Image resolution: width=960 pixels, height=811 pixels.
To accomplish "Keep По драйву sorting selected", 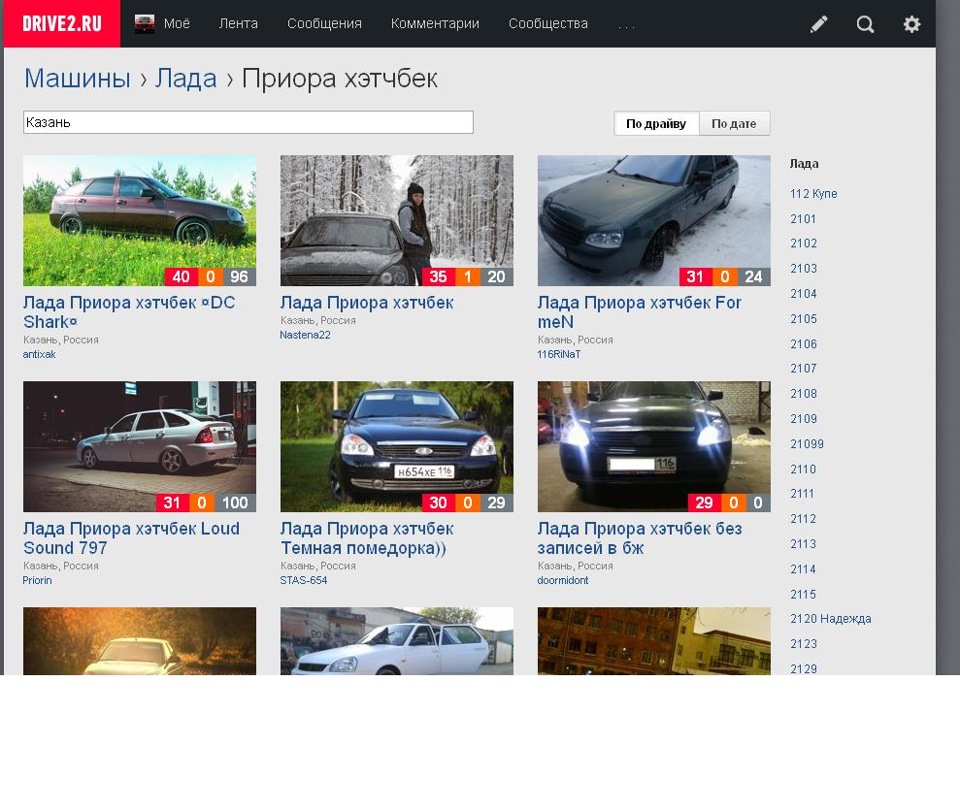I will tap(656, 123).
